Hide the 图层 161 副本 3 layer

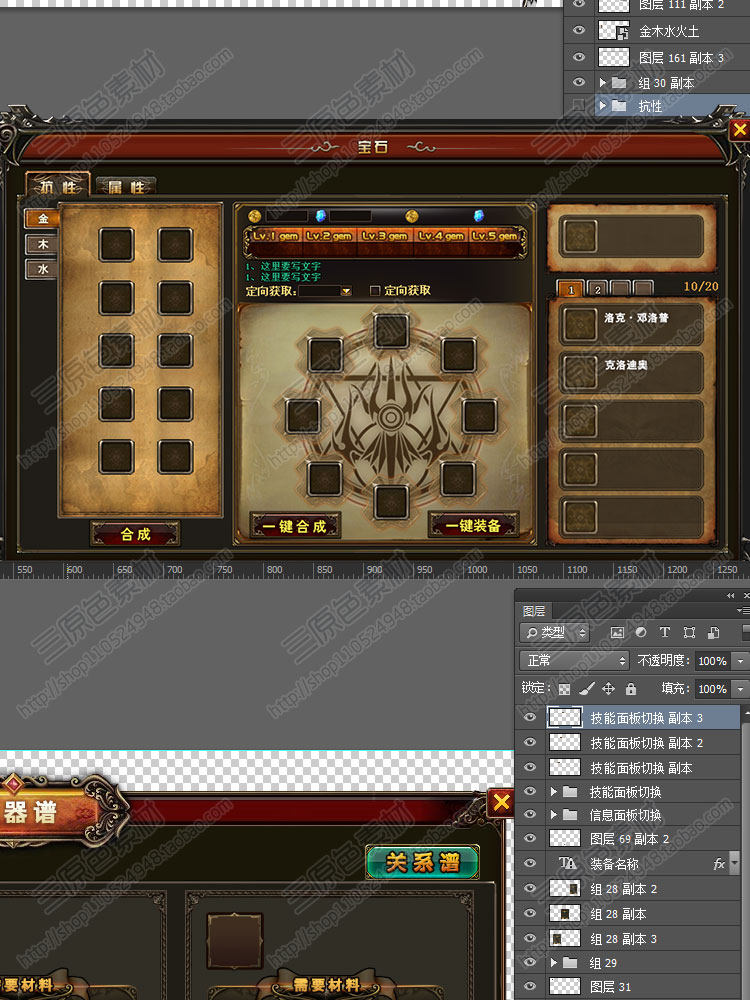click(x=578, y=57)
